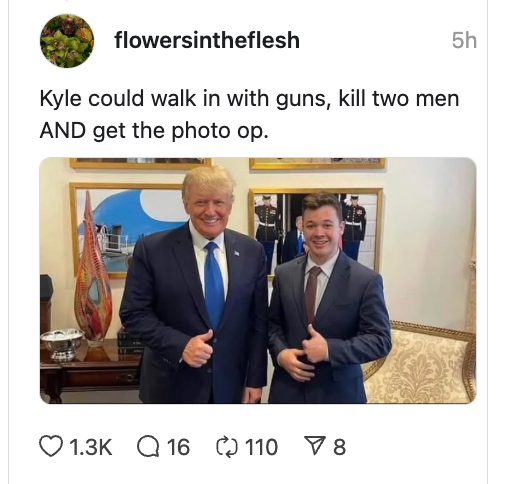The height and width of the screenshot is (484, 508).
Task: Click the blue tie in the photo
Action: (x=214, y=285)
